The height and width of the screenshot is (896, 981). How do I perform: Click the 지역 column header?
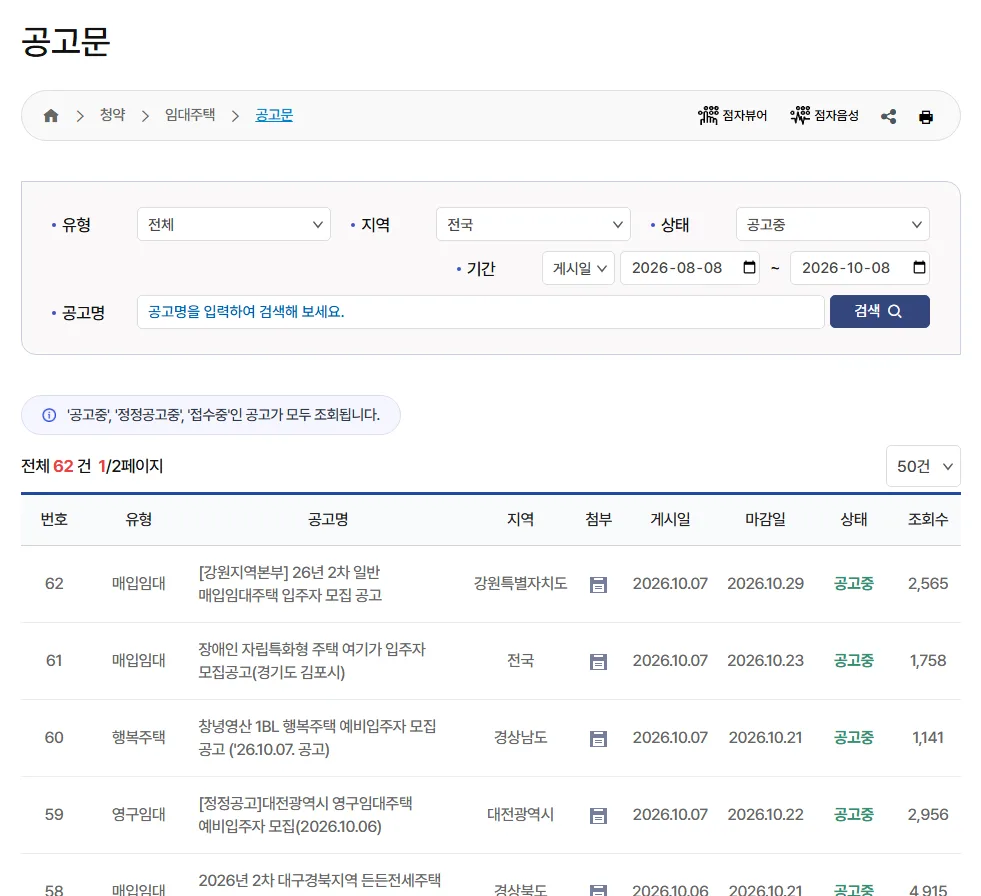(521, 519)
